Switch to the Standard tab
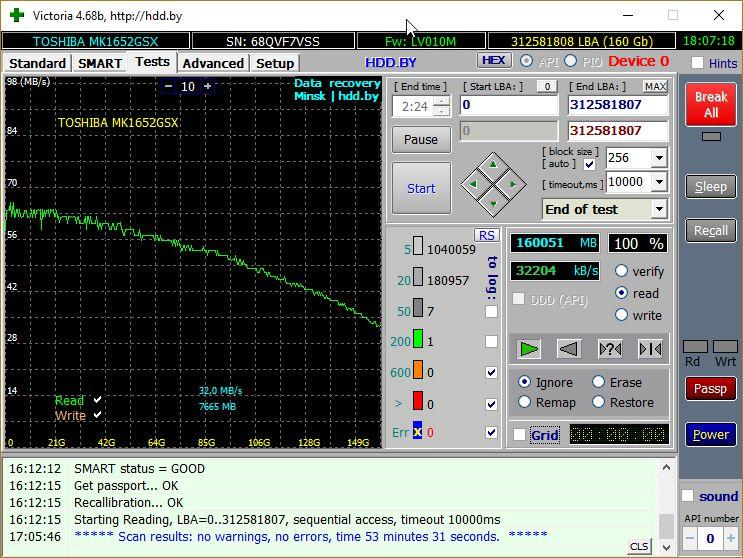This screenshot has height=558, width=743. (x=37, y=63)
